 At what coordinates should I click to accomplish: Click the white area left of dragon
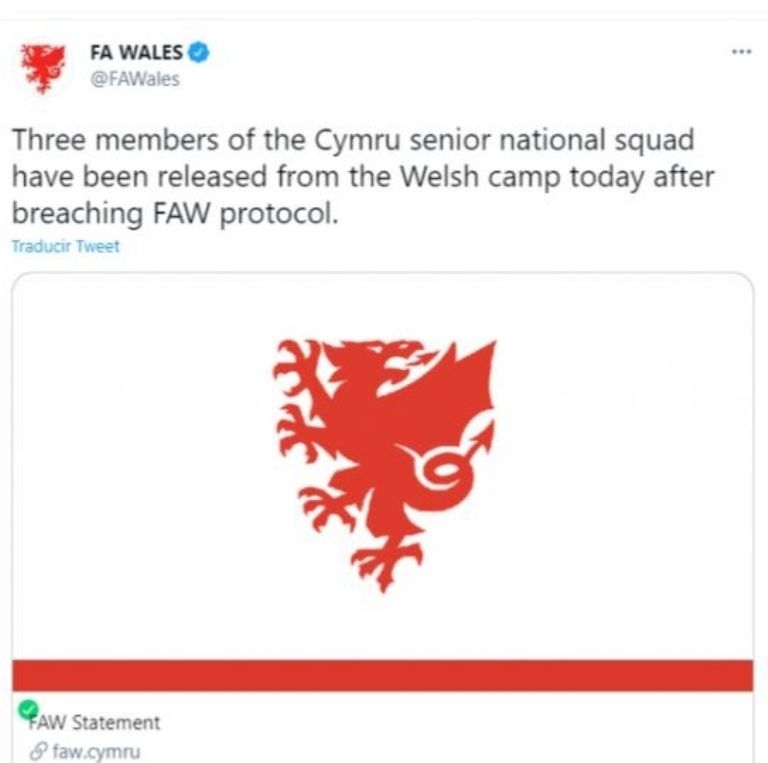pyautogui.click(x=142, y=465)
